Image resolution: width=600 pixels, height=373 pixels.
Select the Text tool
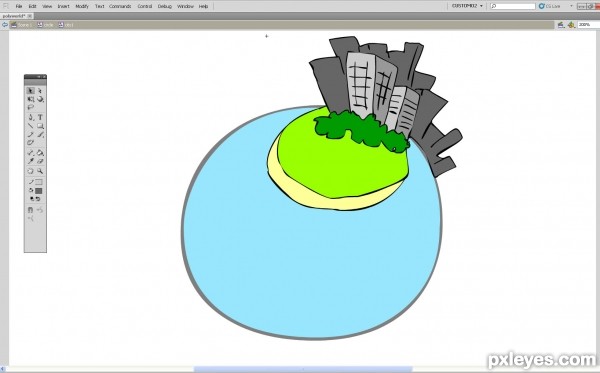click(x=40, y=117)
